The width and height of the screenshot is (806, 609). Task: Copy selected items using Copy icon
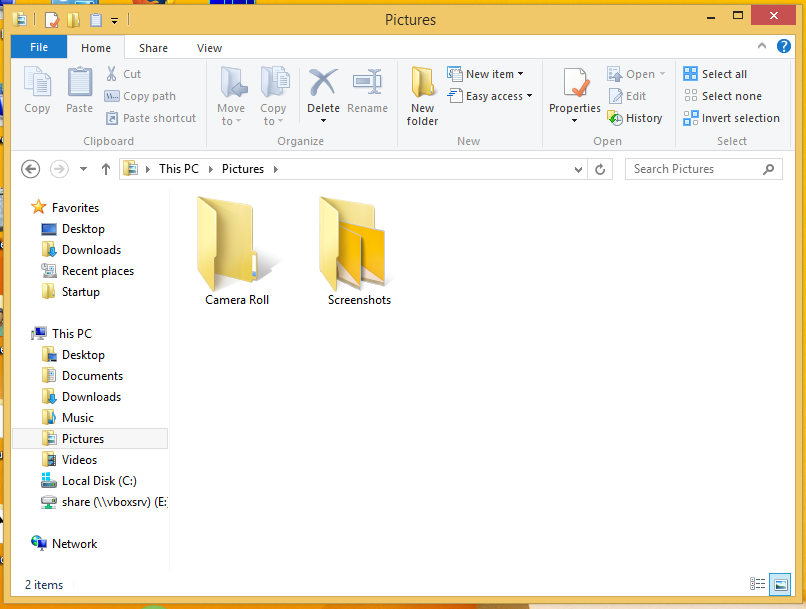pos(37,90)
